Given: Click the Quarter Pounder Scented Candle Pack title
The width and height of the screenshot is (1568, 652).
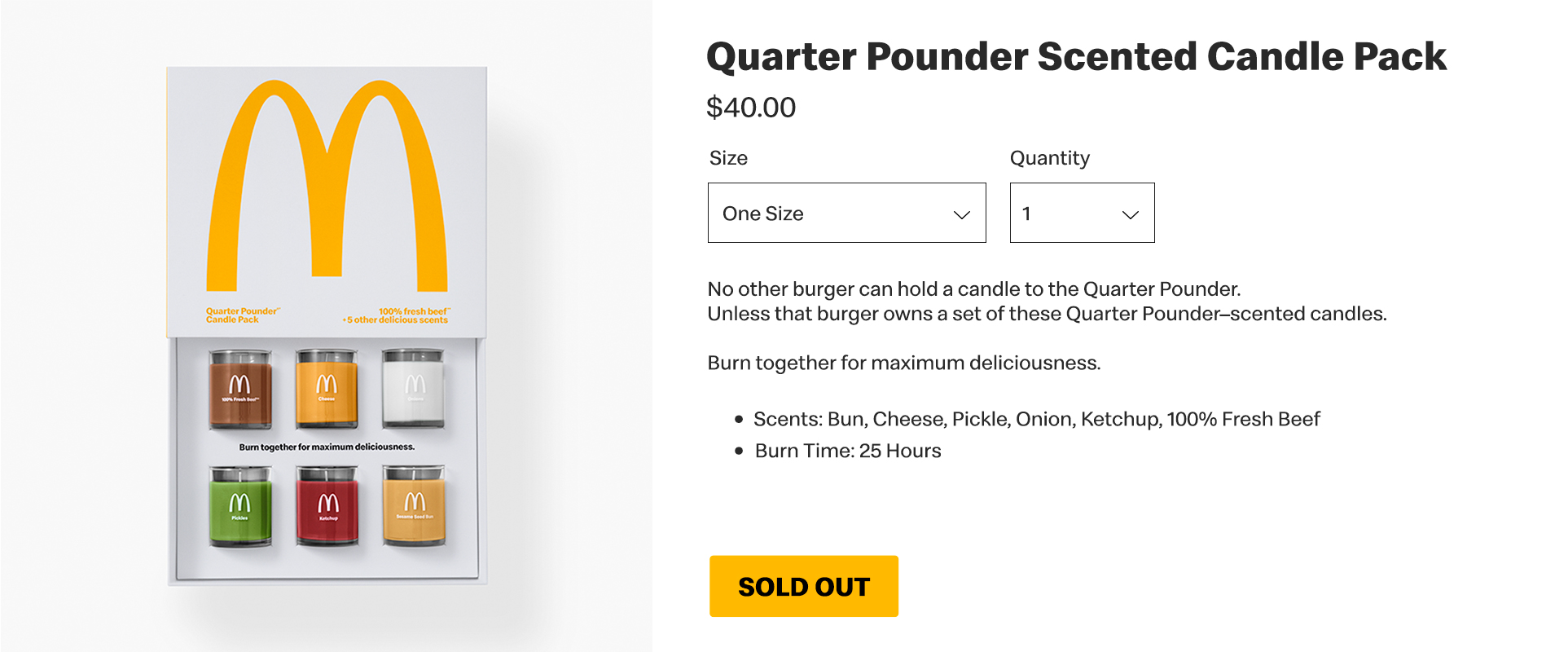Looking at the screenshot, I should coord(1076,57).
